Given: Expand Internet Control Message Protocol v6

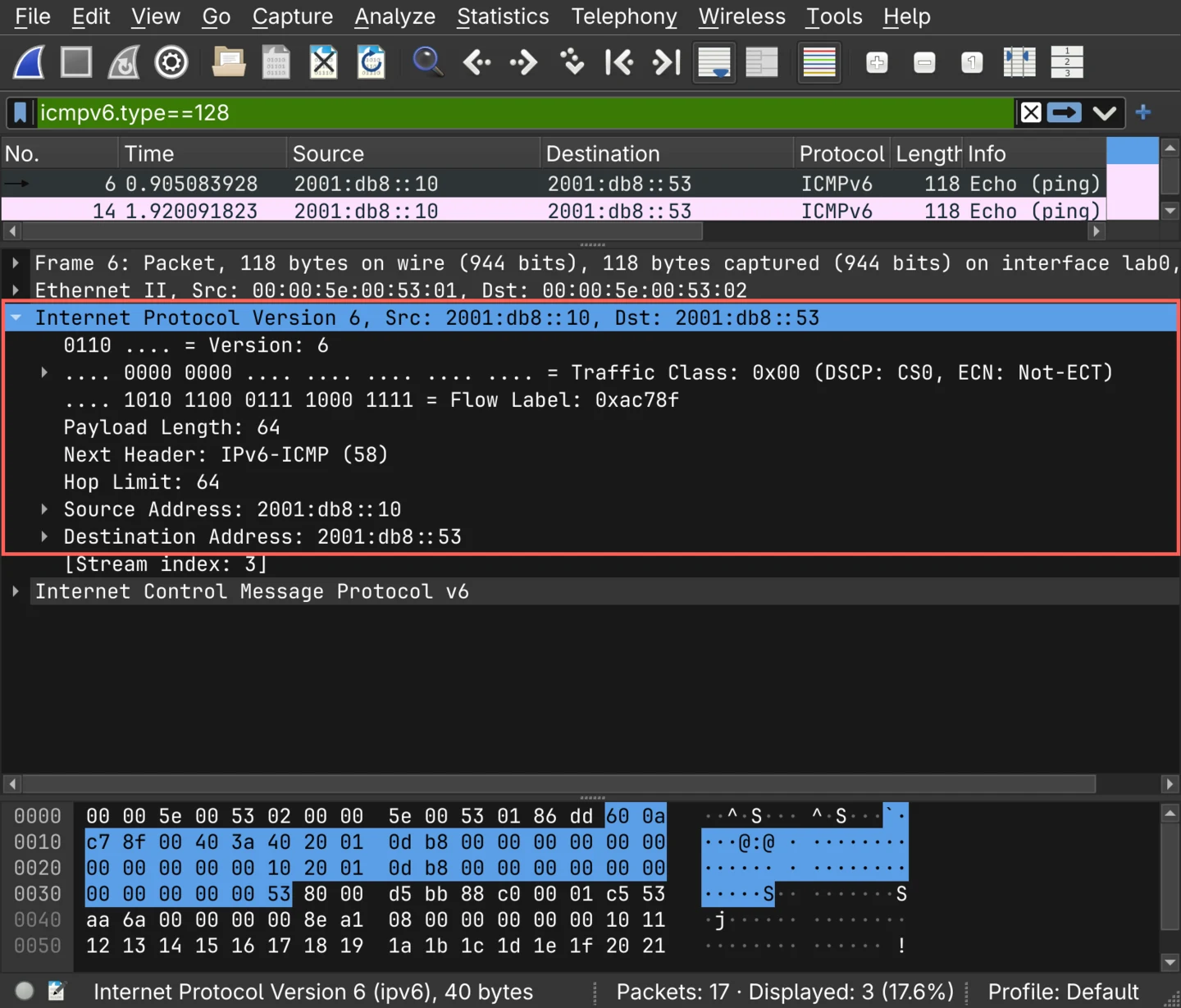Looking at the screenshot, I should click(16, 591).
